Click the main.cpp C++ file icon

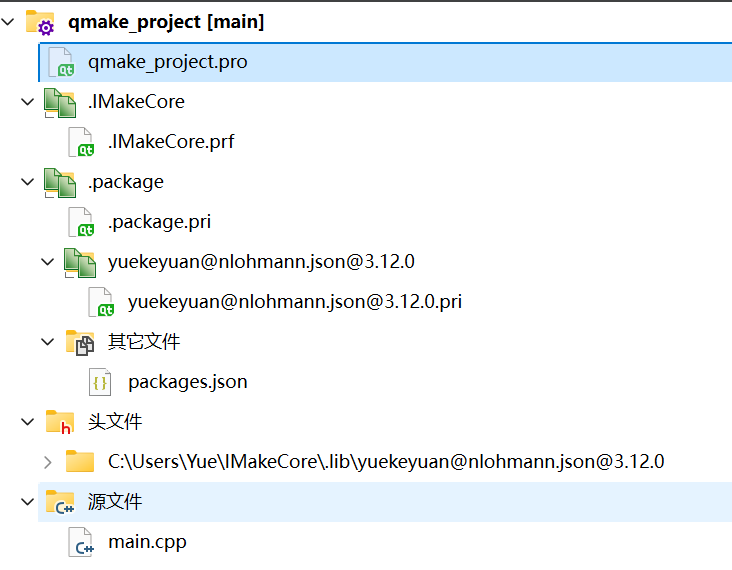pyautogui.click(x=80, y=543)
